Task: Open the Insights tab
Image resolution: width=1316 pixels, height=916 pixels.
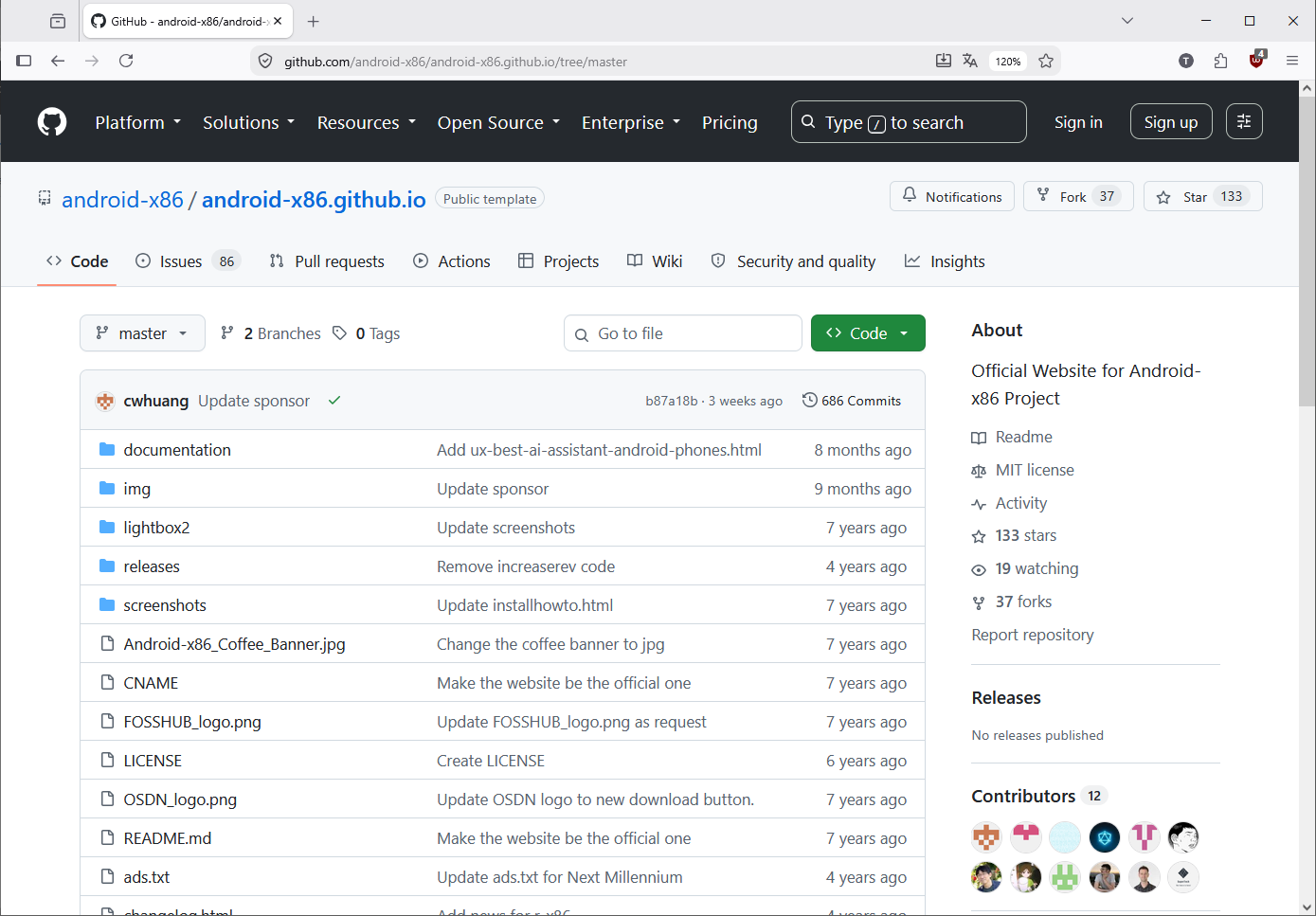Action: coord(945,261)
